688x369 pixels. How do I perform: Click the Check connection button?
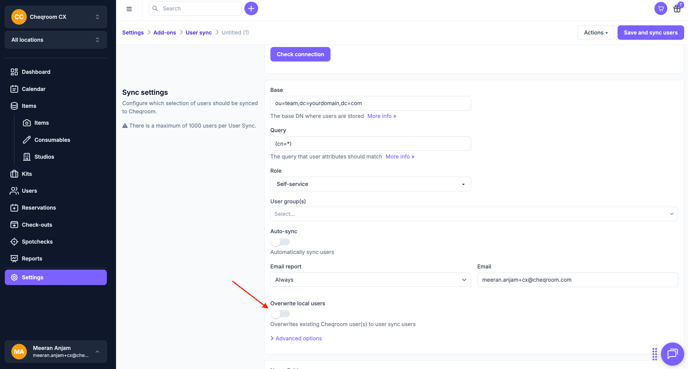point(300,54)
